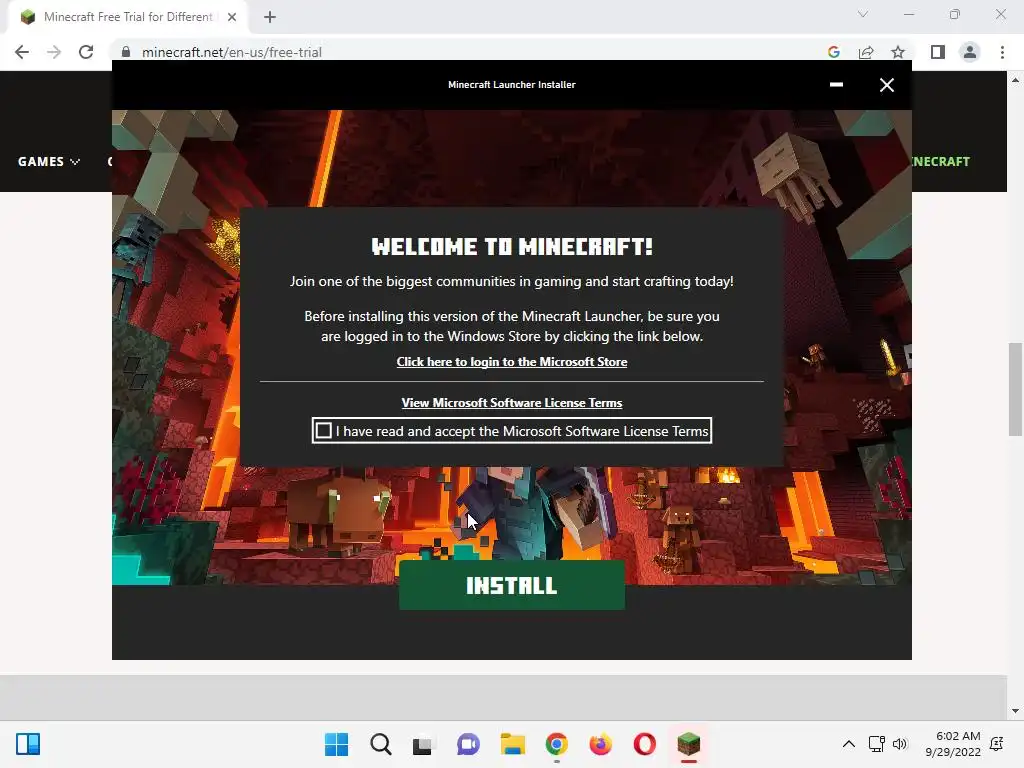Open File Explorer from the taskbar
Image resolution: width=1024 pixels, height=768 pixels.
(x=513, y=744)
